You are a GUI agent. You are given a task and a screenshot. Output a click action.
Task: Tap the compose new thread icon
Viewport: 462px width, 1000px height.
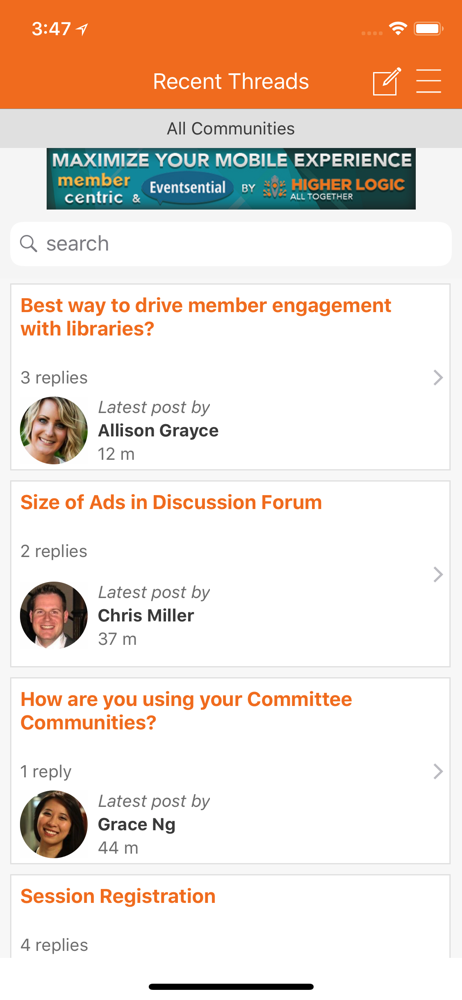click(x=387, y=82)
